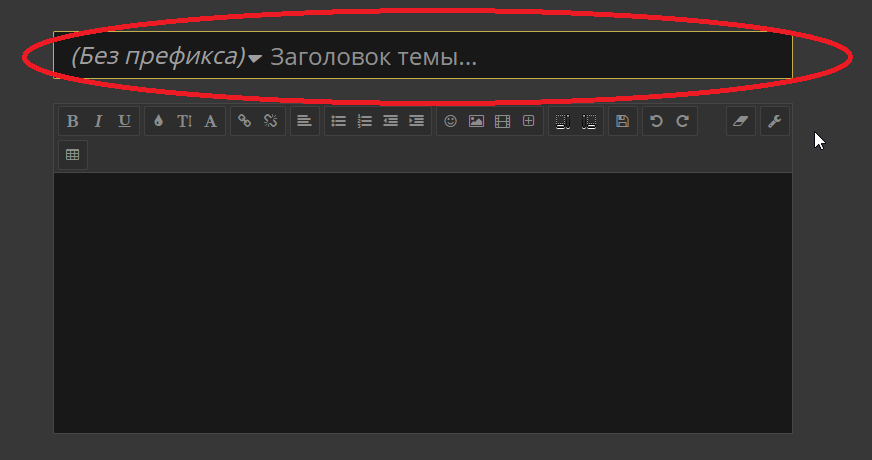Toggle Underline text formatting

point(125,121)
